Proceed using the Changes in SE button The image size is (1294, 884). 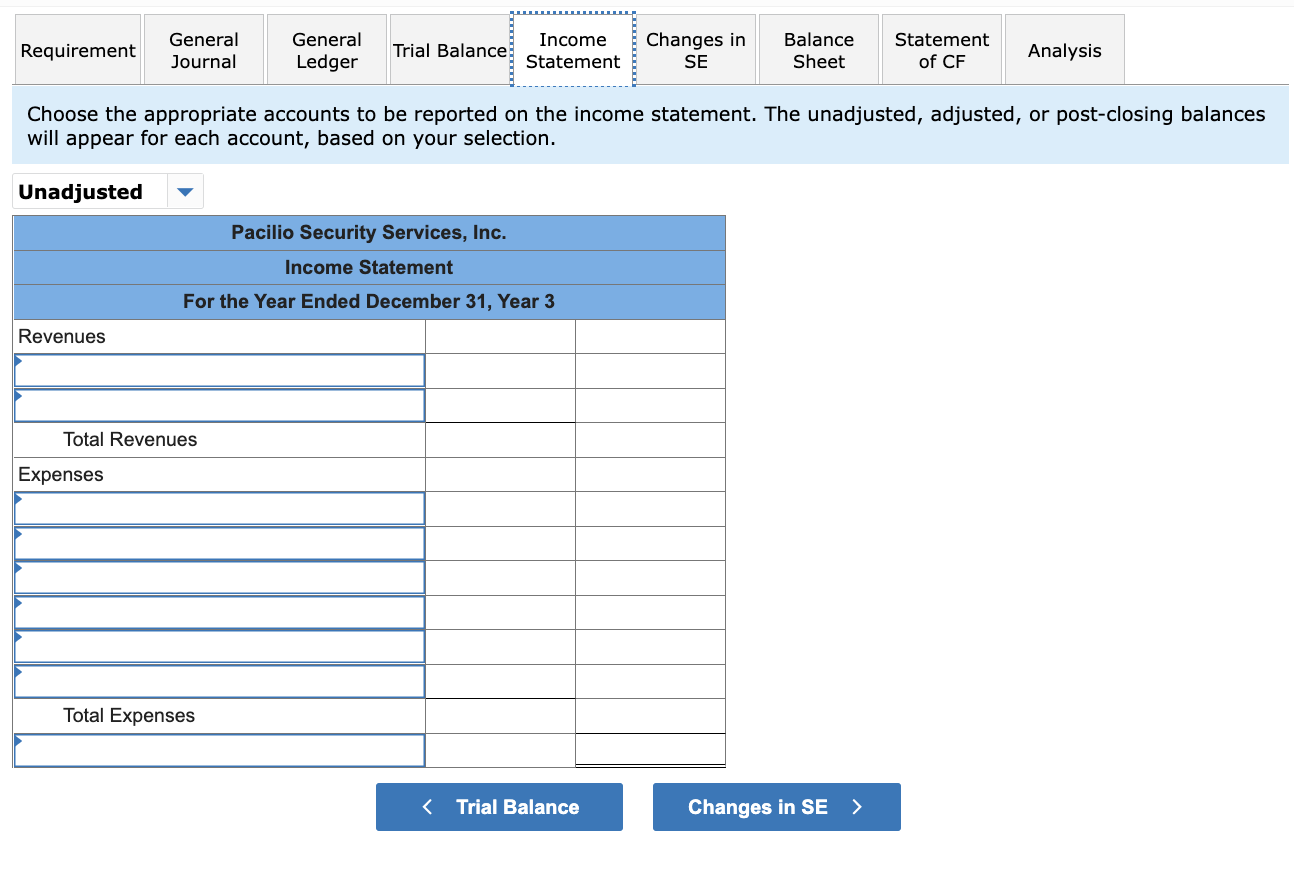pyautogui.click(x=776, y=807)
